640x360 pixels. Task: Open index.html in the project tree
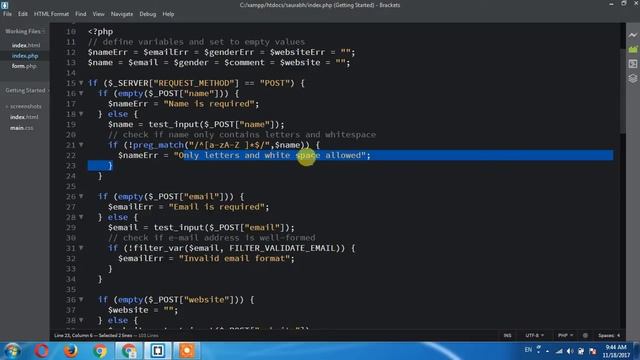pos(24,117)
